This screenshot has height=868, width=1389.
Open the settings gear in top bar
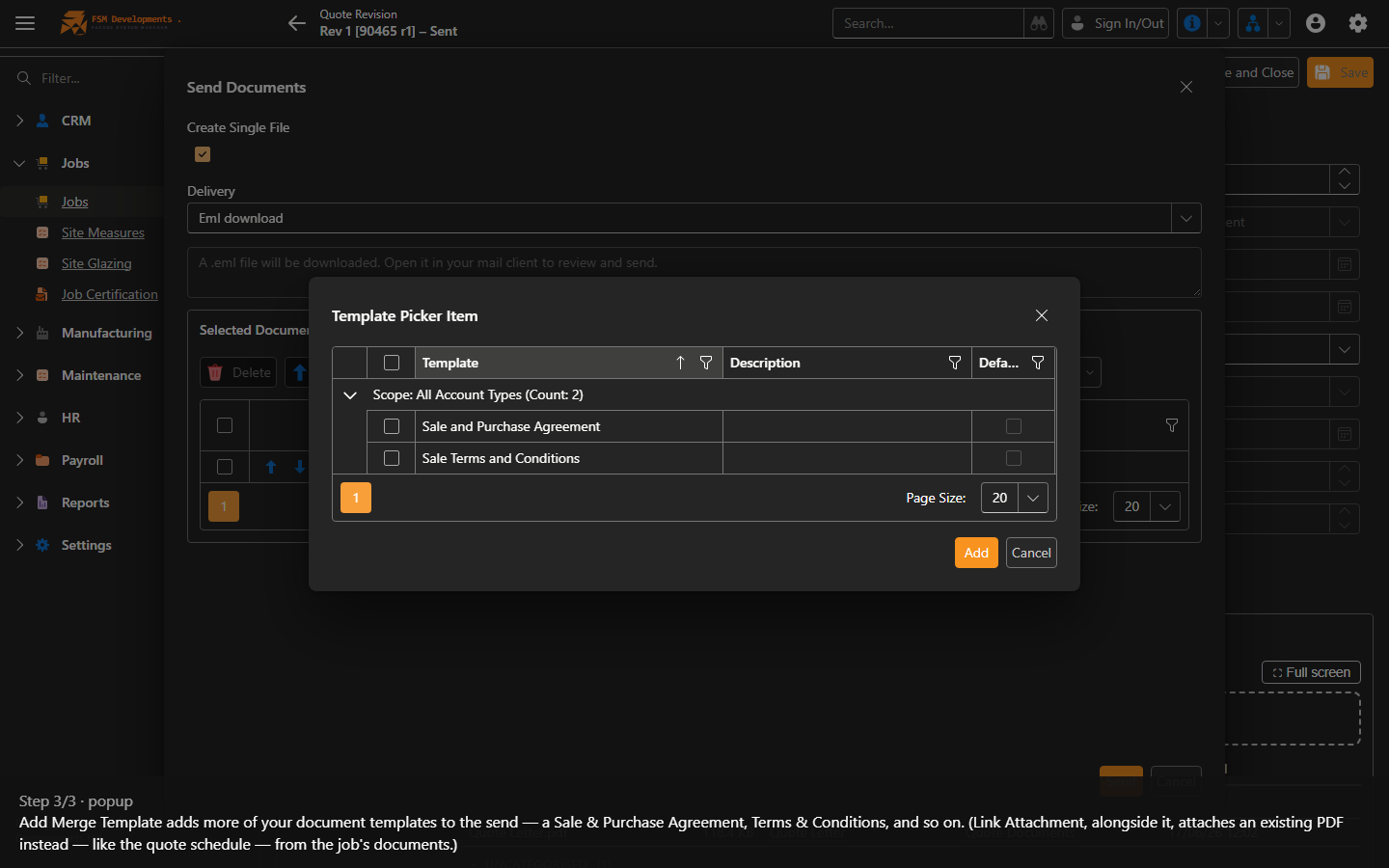point(1358,23)
